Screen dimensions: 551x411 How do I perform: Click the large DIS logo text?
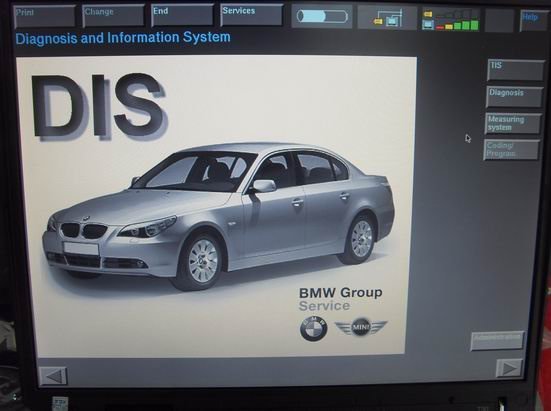click(99, 106)
